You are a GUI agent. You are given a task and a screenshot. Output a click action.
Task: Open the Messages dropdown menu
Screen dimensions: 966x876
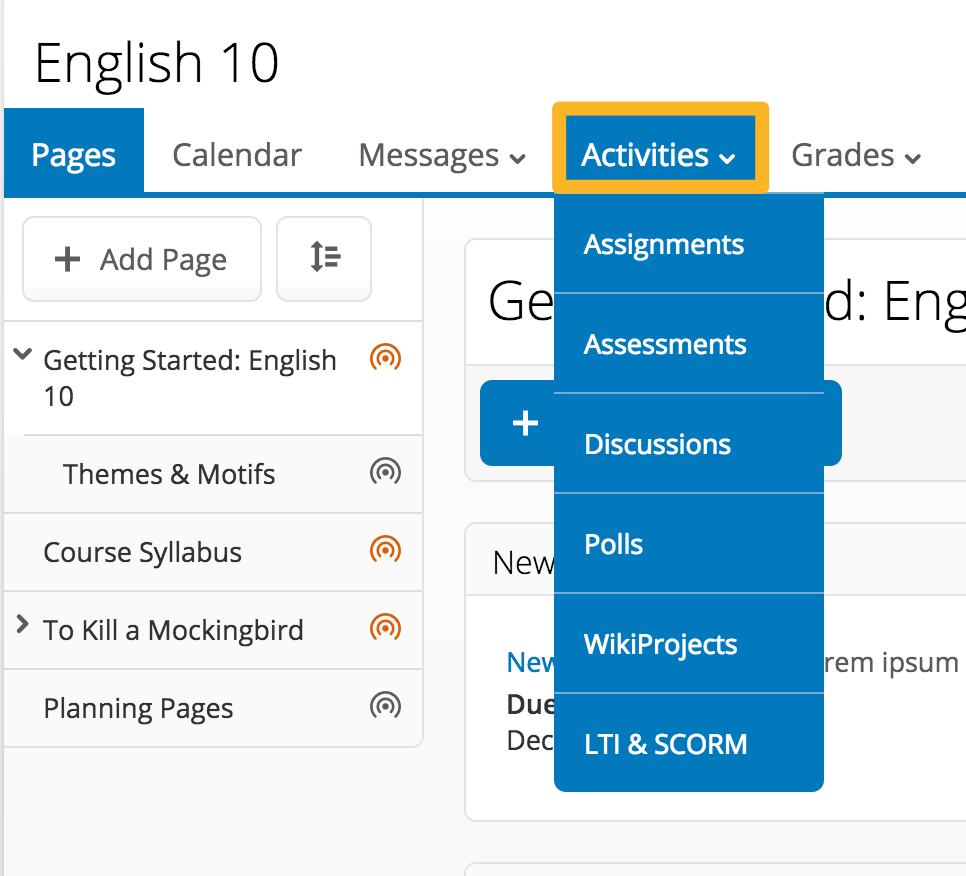[442, 155]
